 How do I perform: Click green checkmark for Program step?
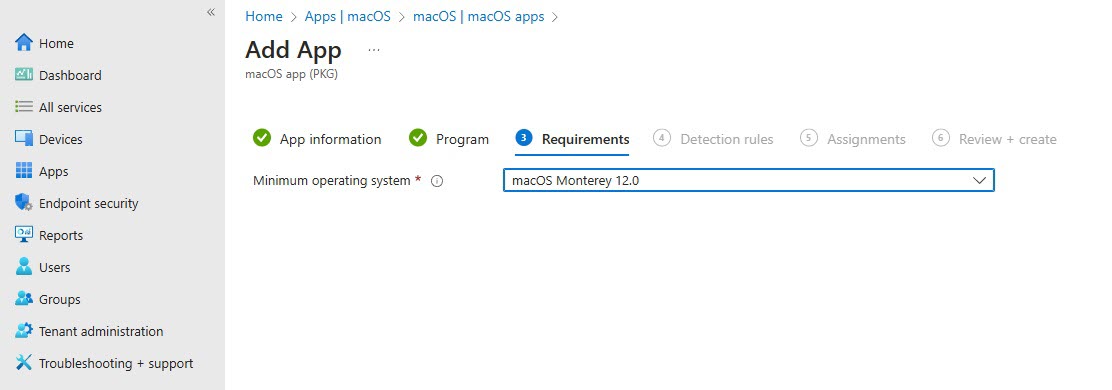pos(418,138)
